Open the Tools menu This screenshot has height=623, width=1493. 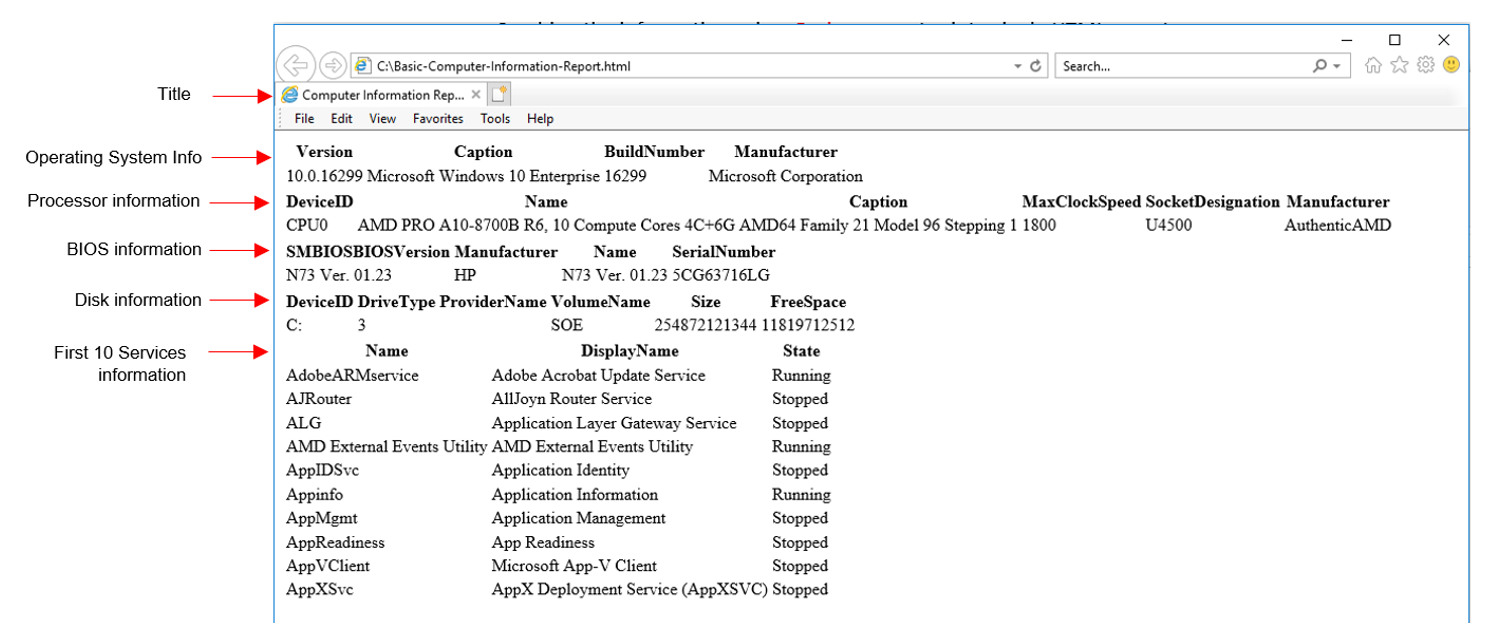point(495,118)
